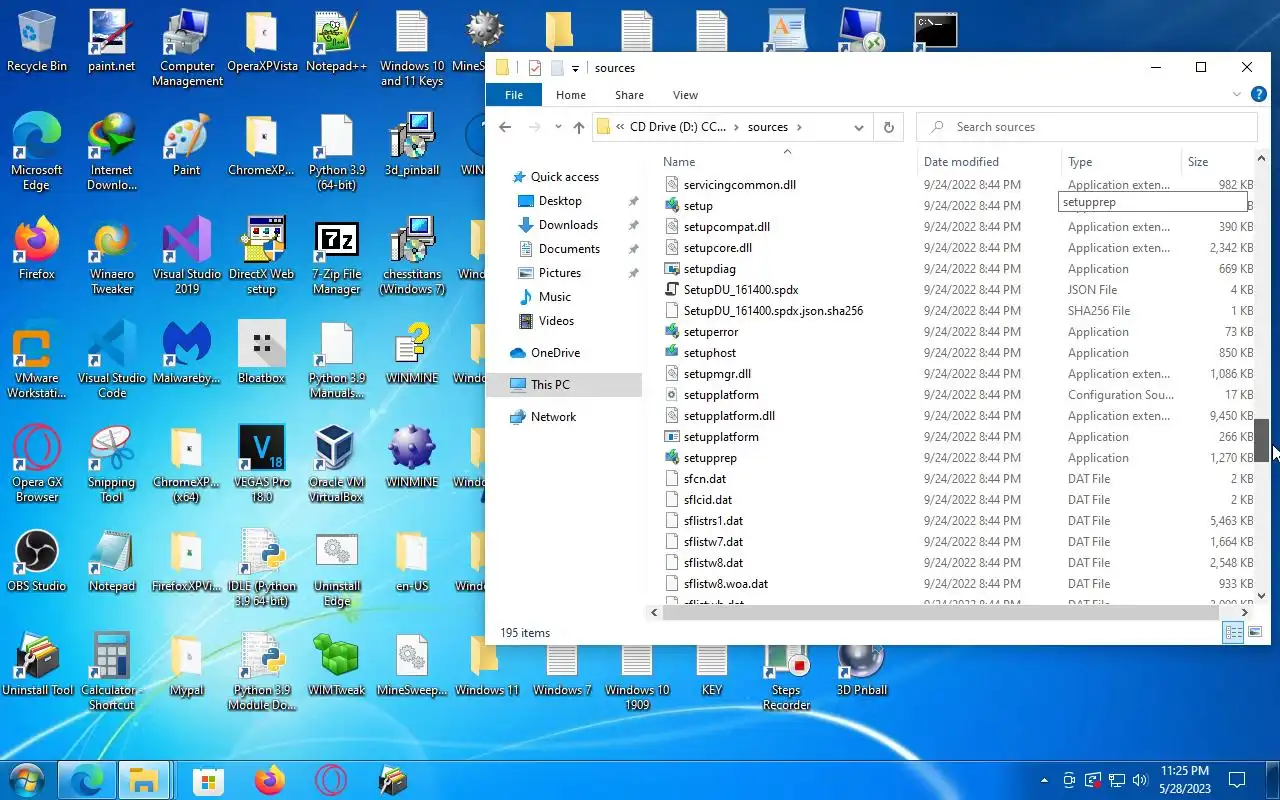Show hidden tray icons arrow
Screen dimensions: 1280x800
(x=1045, y=780)
